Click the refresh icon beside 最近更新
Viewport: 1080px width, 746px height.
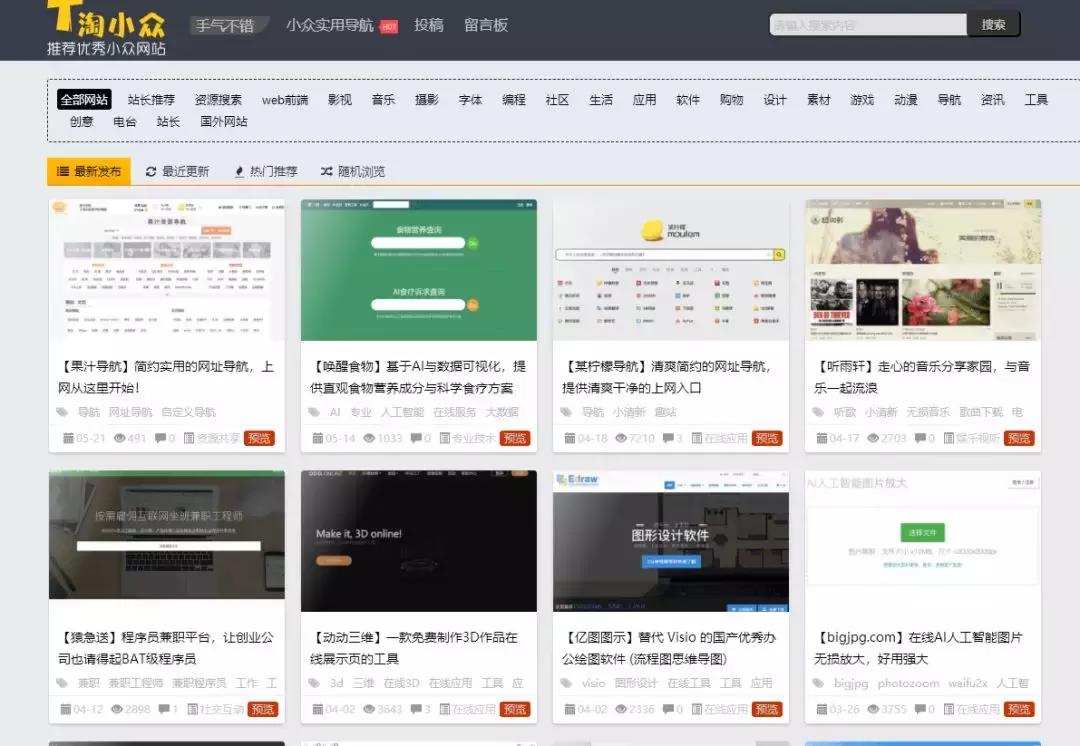pos(150,171)
